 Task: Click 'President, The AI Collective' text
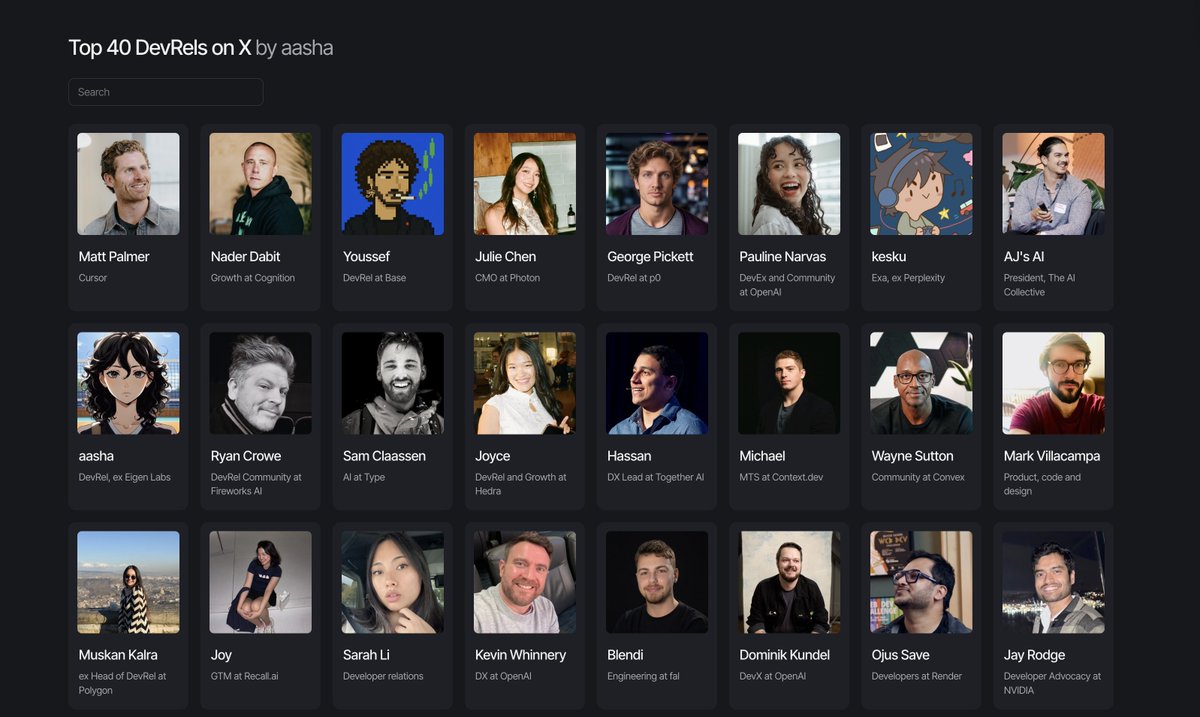[x=1039, y=285]
